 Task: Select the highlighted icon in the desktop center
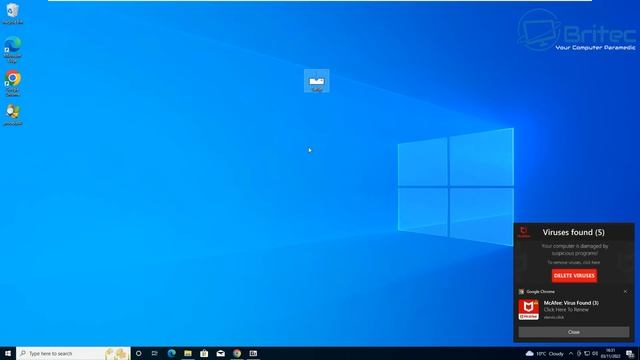click(316, 81)
